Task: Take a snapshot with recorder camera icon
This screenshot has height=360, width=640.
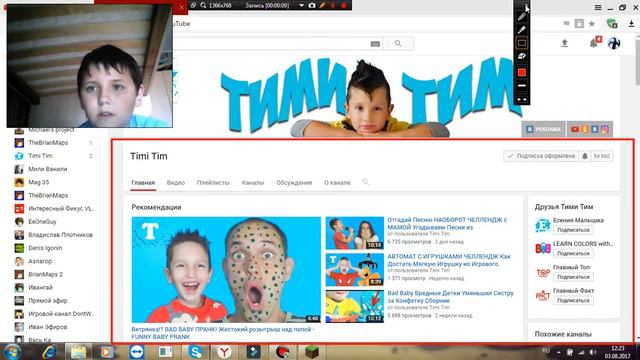Action: pyautogui.click(x=312, y=5)
